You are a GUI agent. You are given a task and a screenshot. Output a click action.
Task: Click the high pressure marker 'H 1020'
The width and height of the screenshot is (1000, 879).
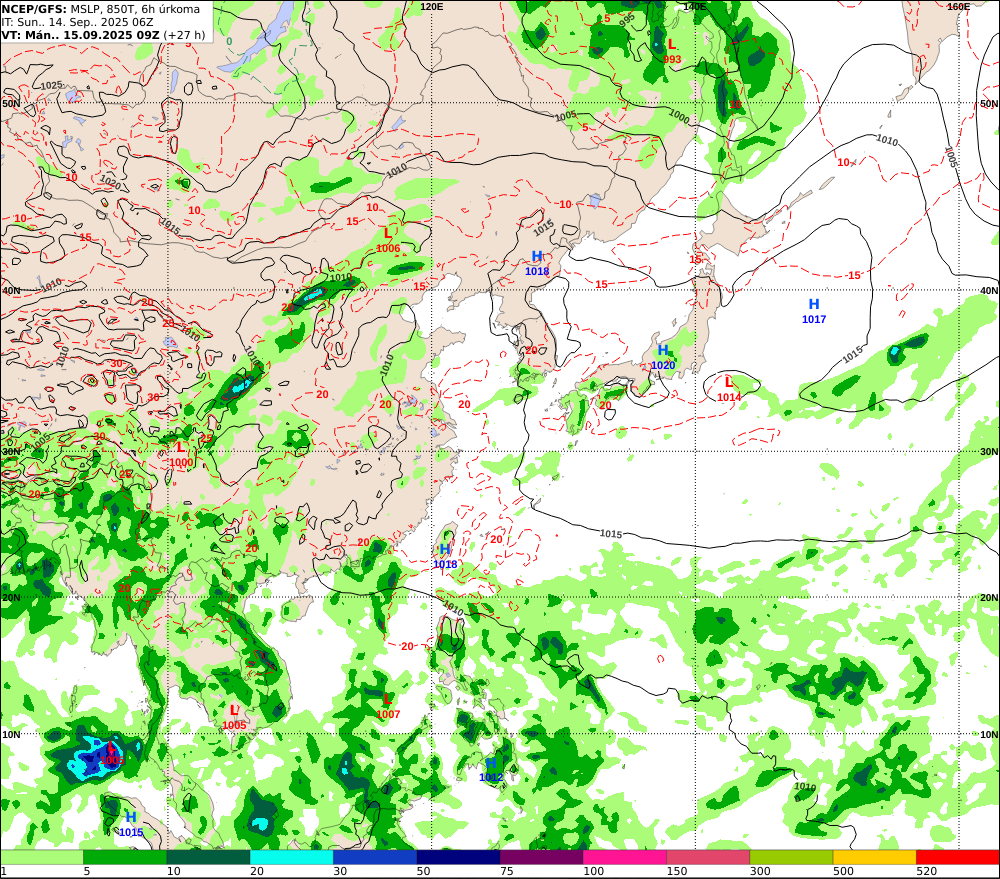pos(663,357)
